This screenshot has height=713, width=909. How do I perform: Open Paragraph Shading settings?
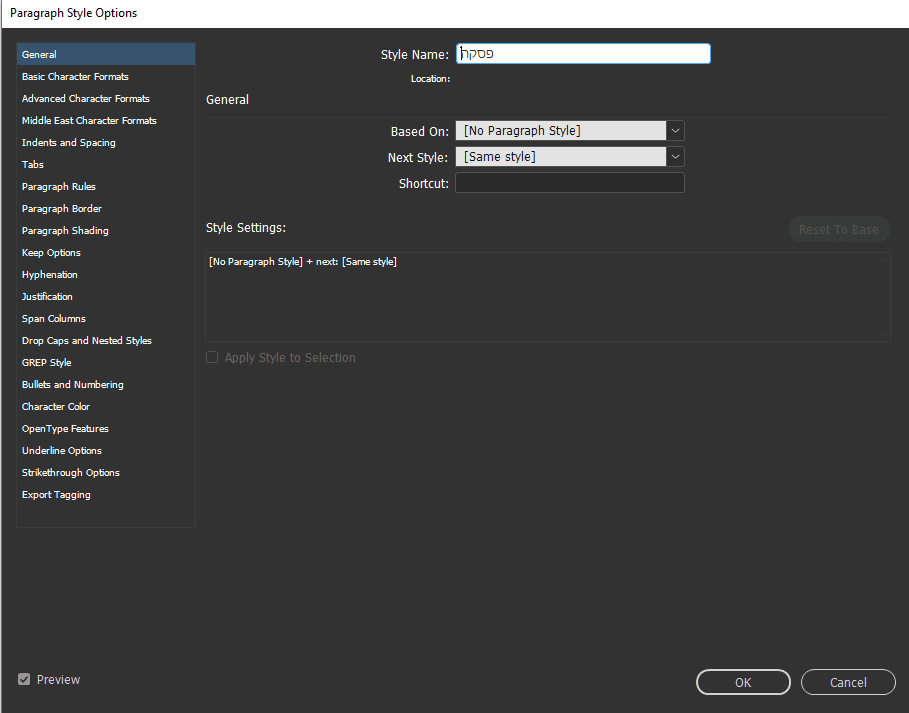pyautogui.click(x=106, y=231)
